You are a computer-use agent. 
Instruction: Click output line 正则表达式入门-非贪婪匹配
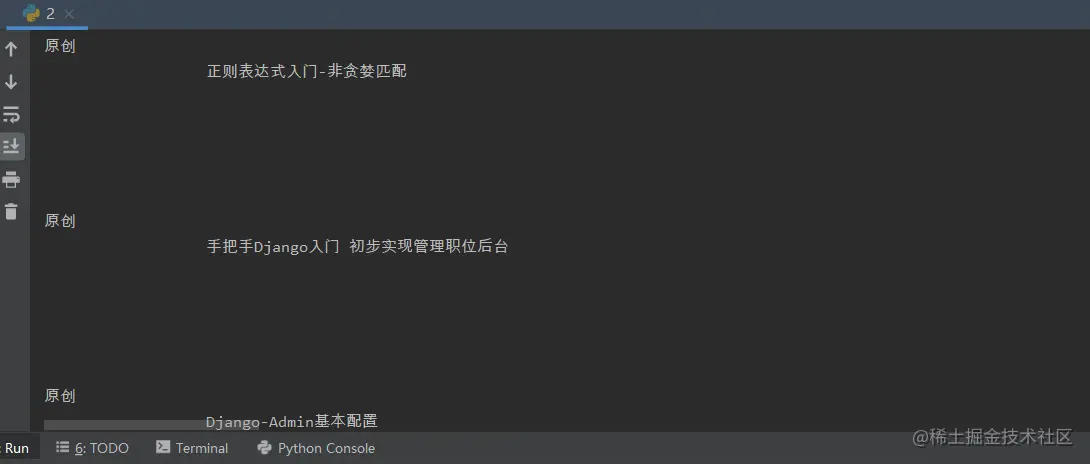[x=307, y=71]
